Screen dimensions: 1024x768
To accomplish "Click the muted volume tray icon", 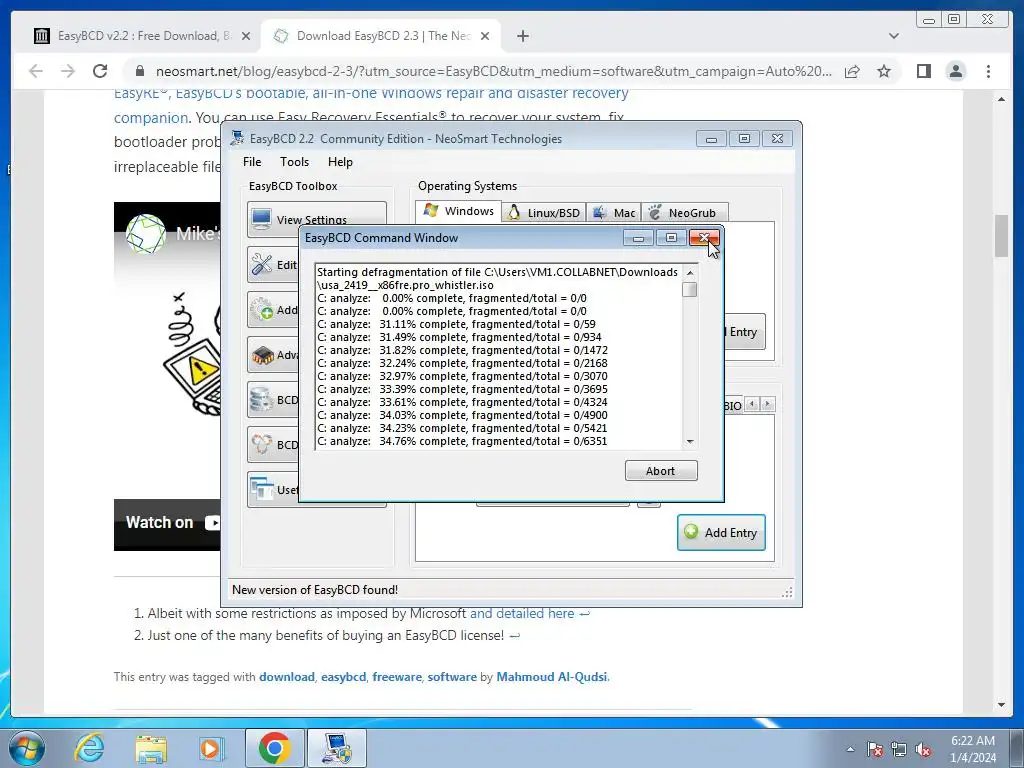I will click(923, 749).
